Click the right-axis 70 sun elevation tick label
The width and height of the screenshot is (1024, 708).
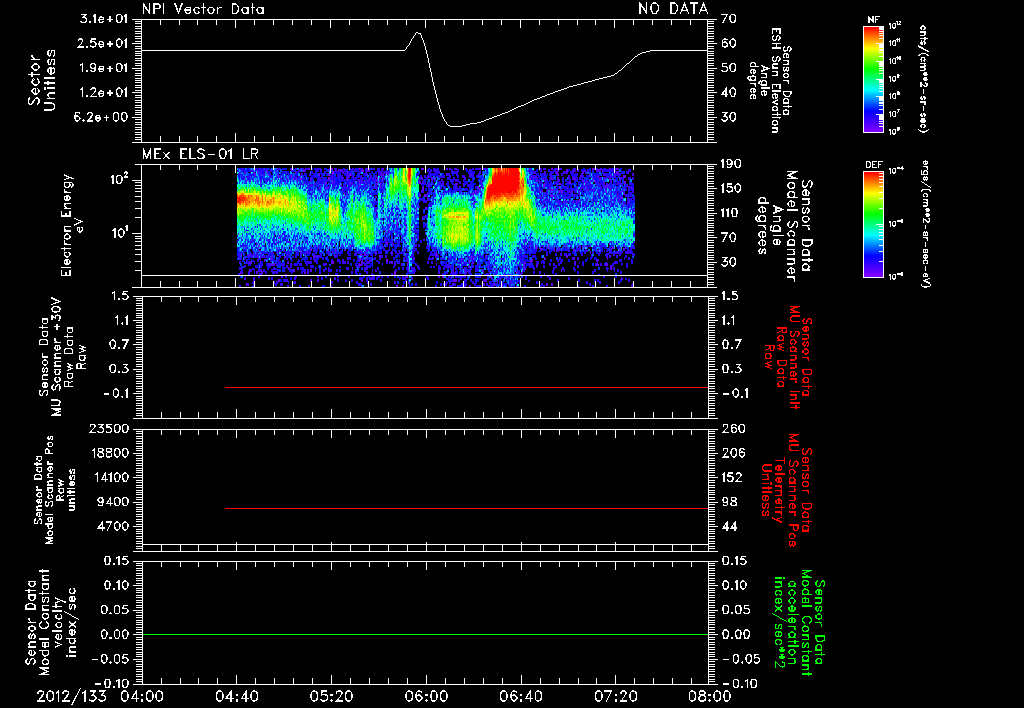pos(729,19)
